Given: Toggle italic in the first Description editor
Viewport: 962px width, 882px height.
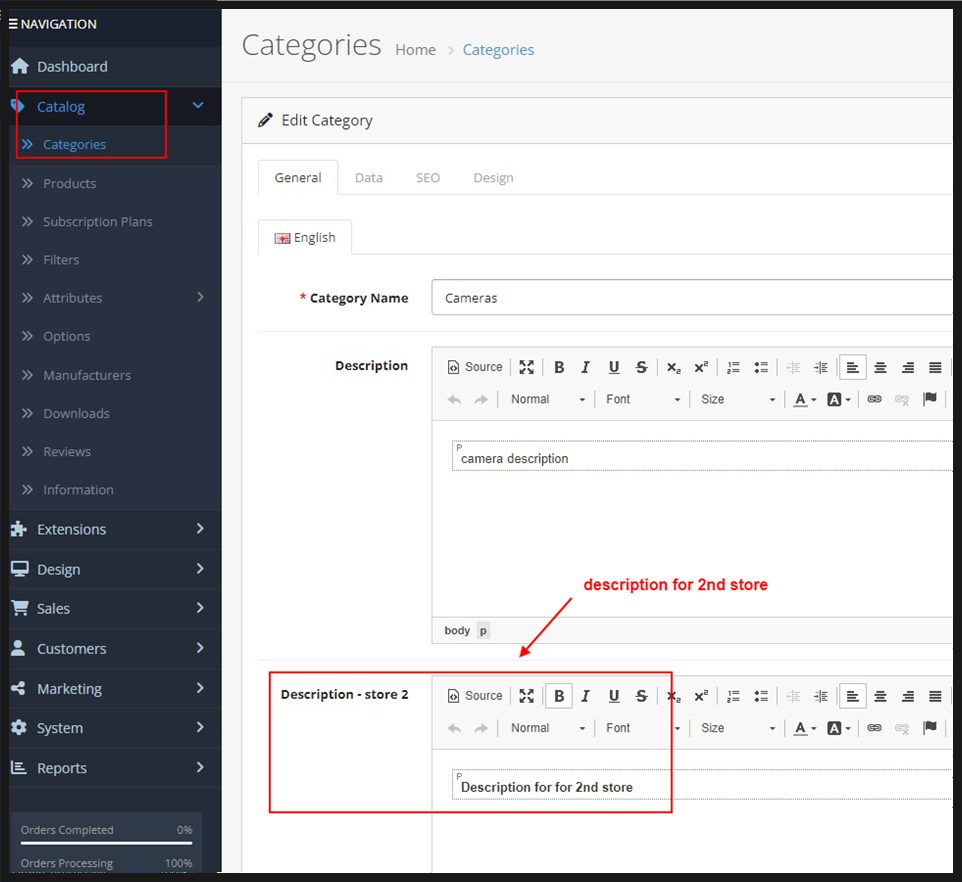Looking at the screenshot, I should coord(586,367).
